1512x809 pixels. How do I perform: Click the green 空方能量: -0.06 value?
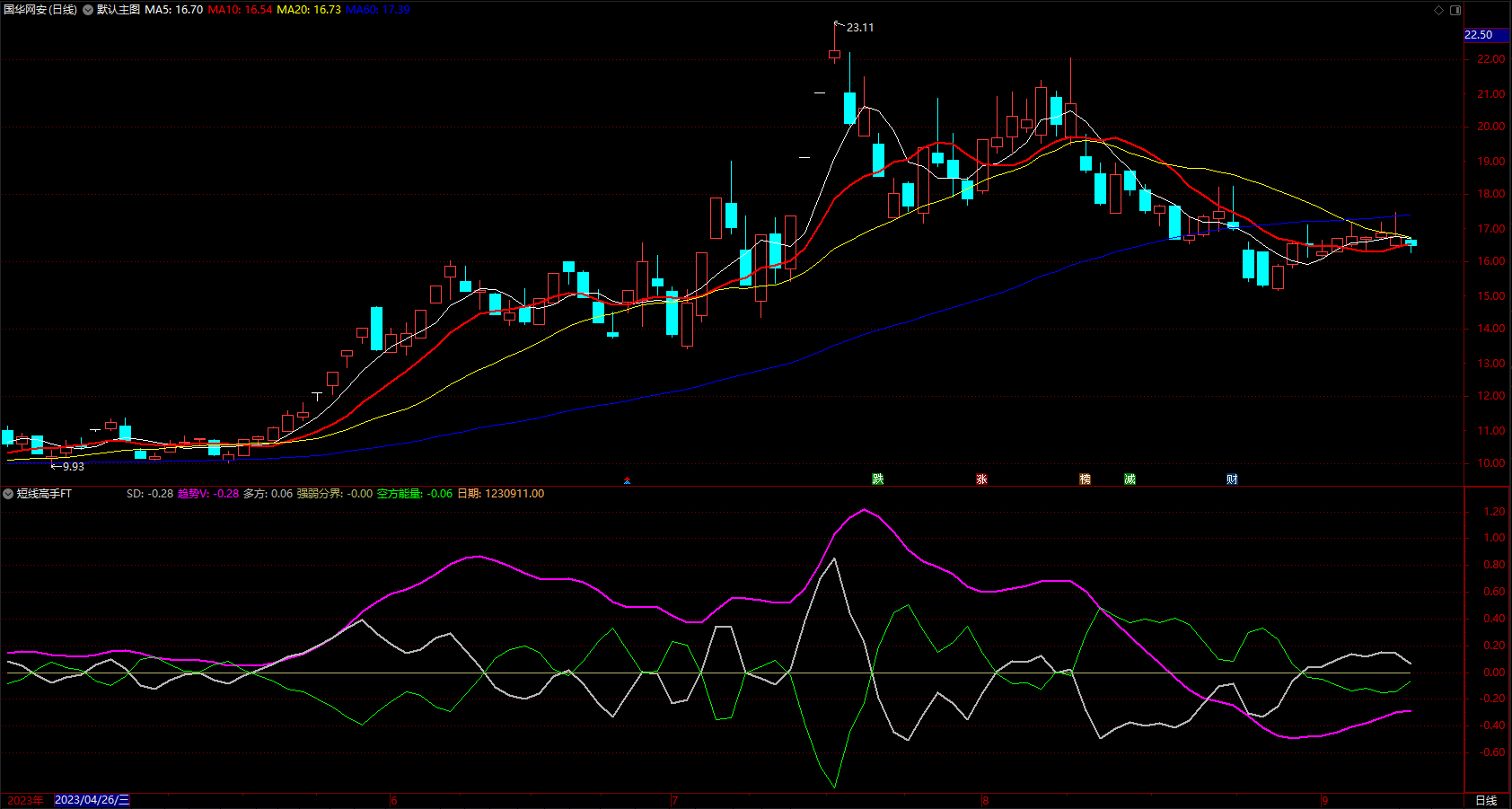(x=415, y=494)
